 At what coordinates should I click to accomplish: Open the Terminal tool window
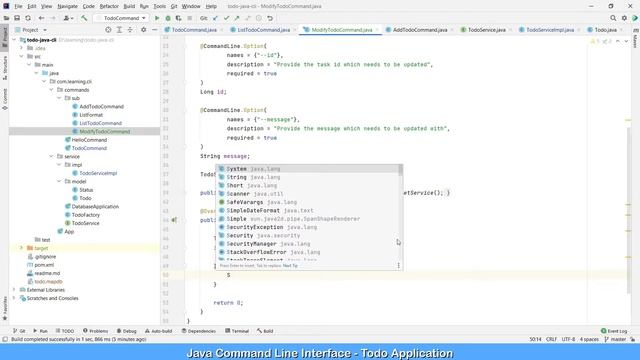(x=237, y=331)
